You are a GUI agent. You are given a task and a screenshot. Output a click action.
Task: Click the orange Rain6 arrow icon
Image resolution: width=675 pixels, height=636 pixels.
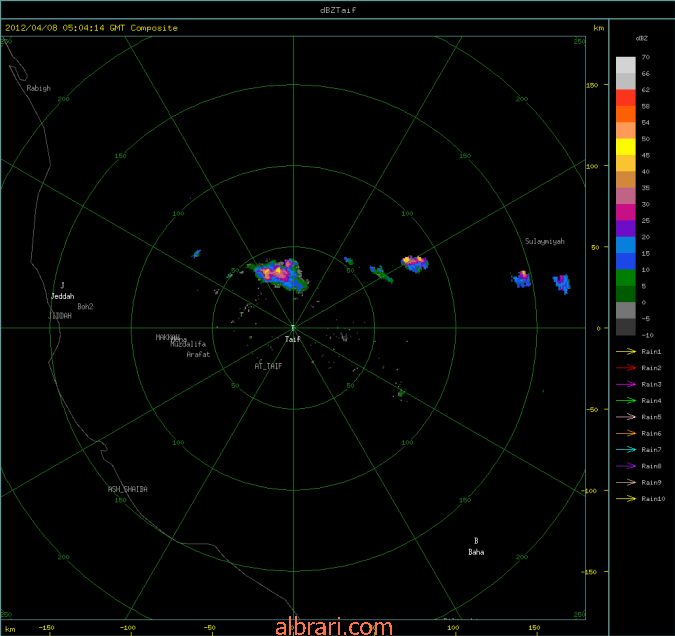626,433
